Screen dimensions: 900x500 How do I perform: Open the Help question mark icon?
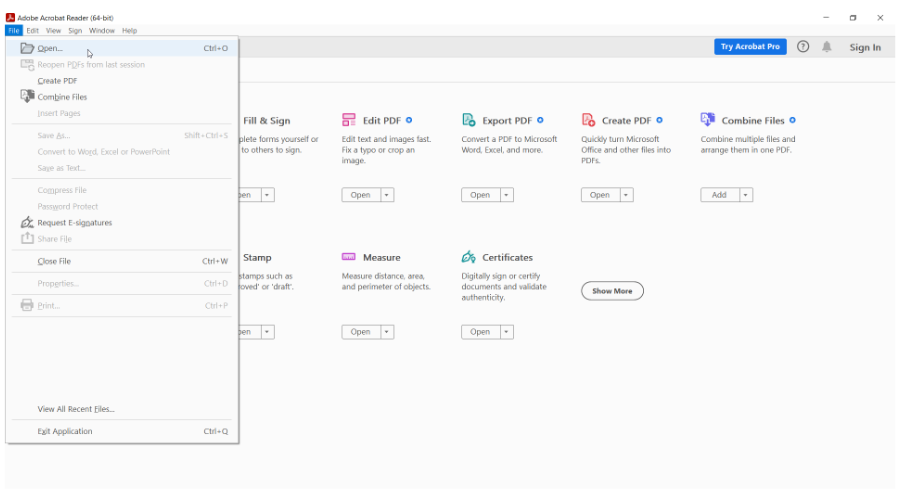803,47
